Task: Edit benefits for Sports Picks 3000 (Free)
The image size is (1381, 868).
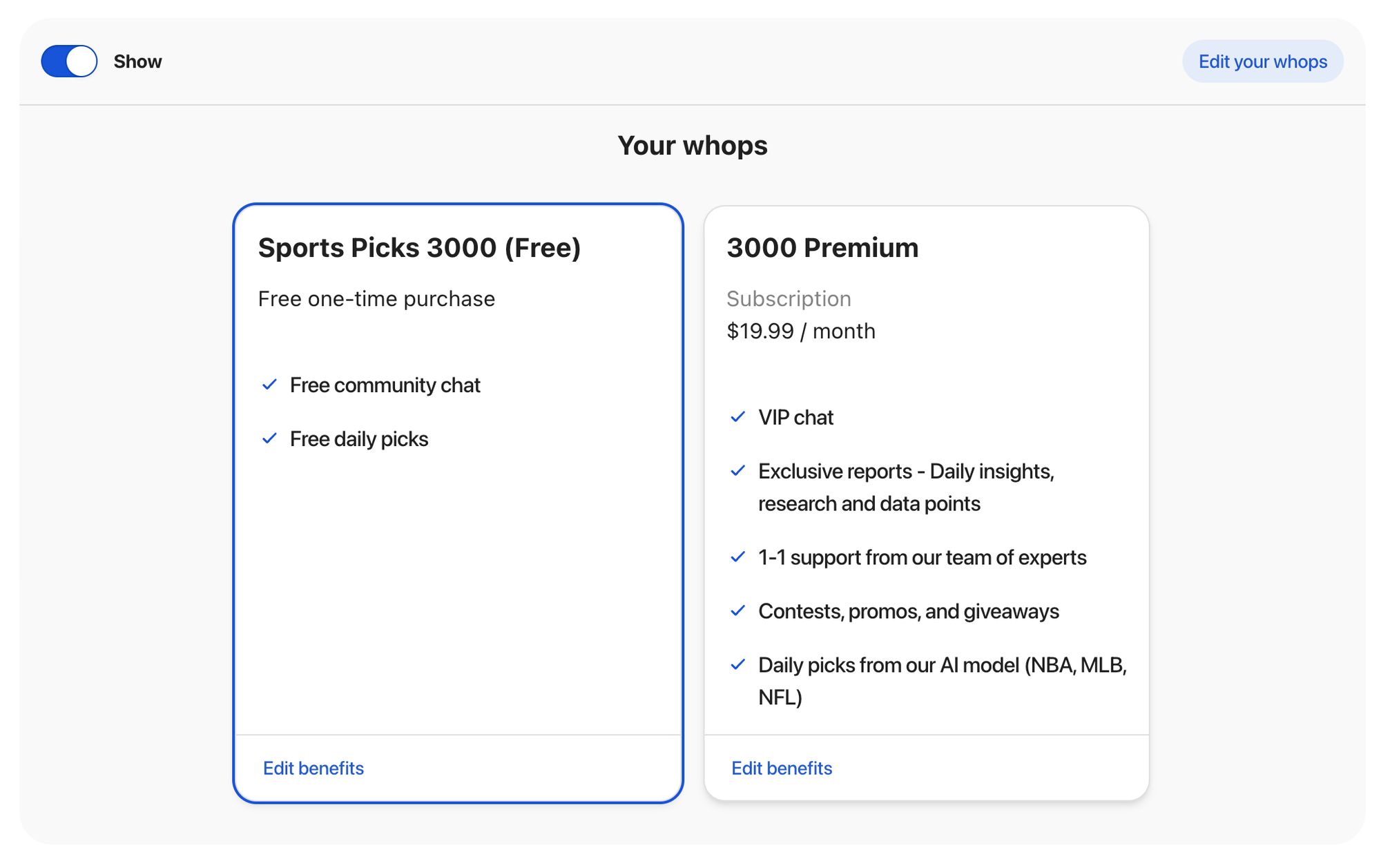Action: coord(313,768)
